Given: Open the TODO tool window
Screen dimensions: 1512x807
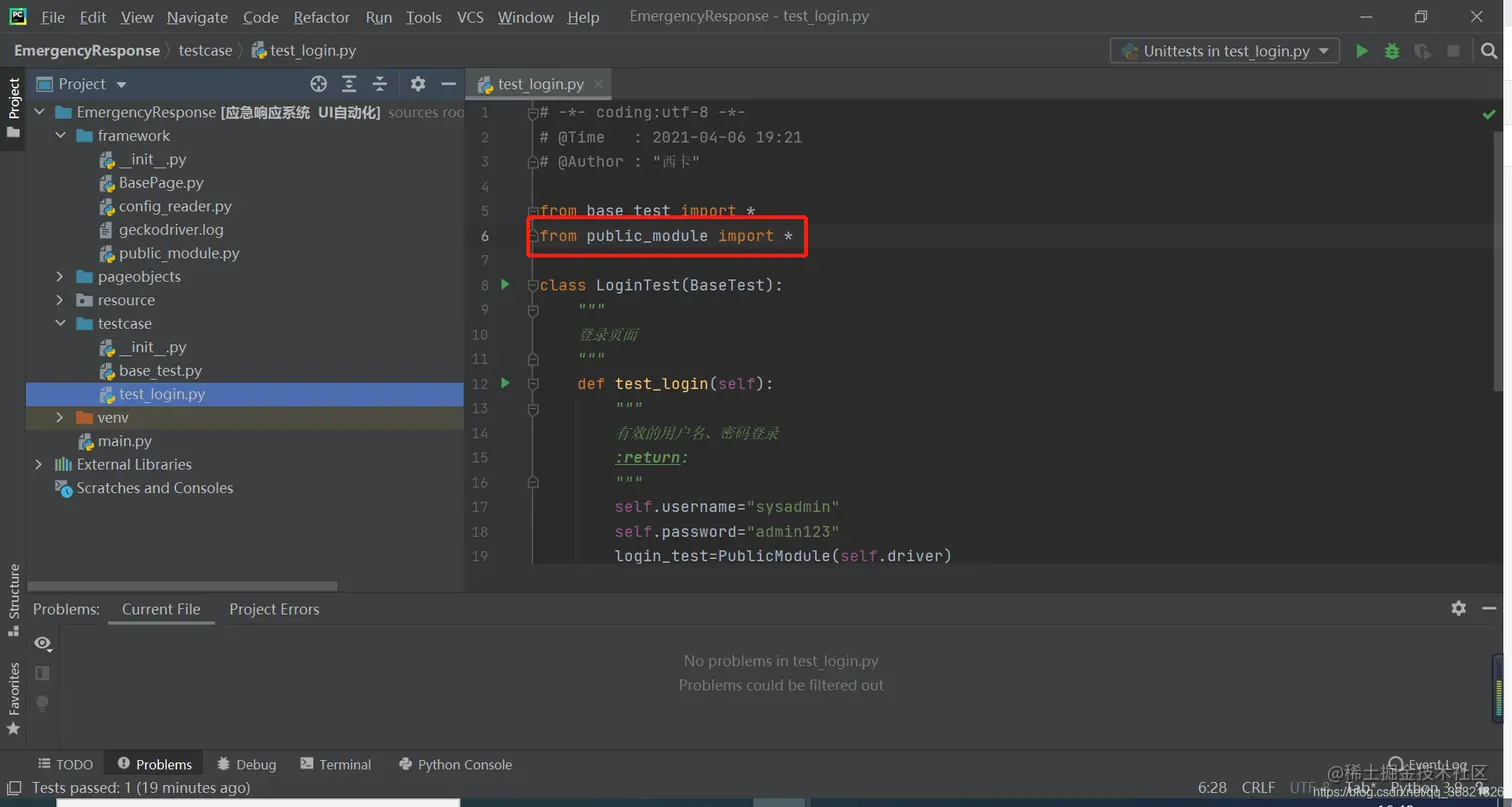Looking at the screenshot, I should pyautogui.click(x=65, y=764).
